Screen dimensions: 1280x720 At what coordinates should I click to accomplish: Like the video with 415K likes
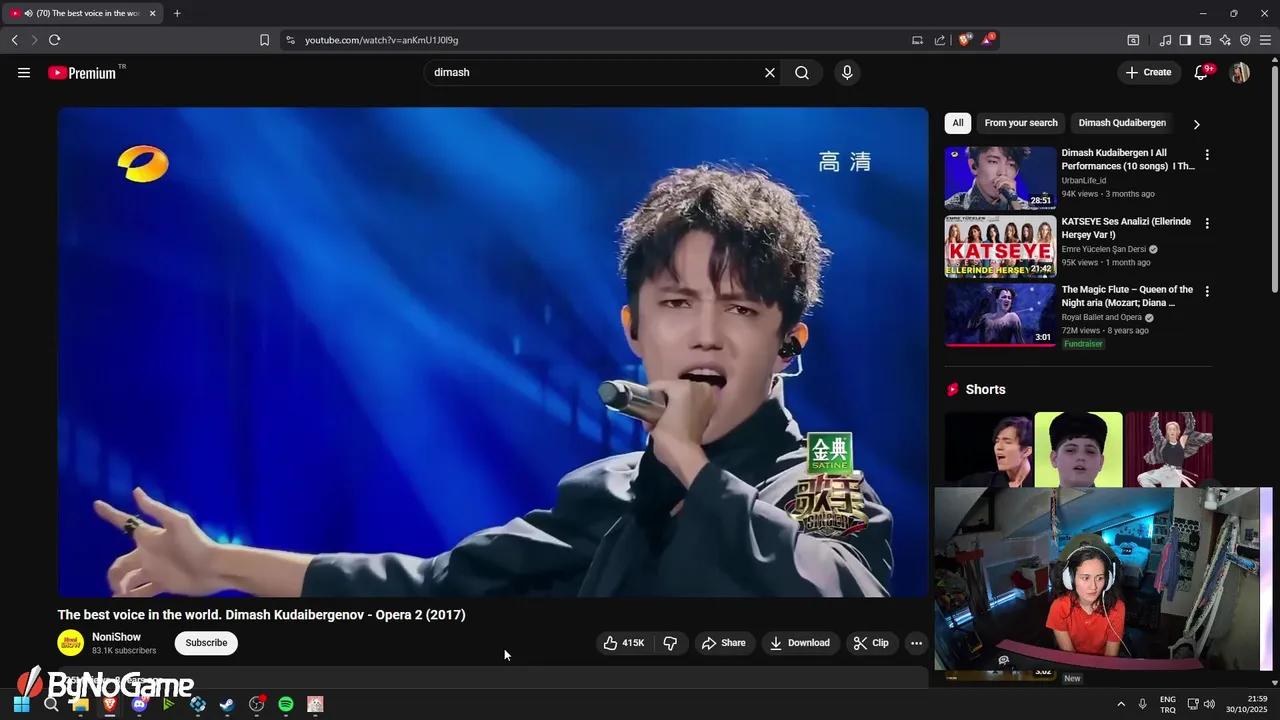tap(624, 643)
